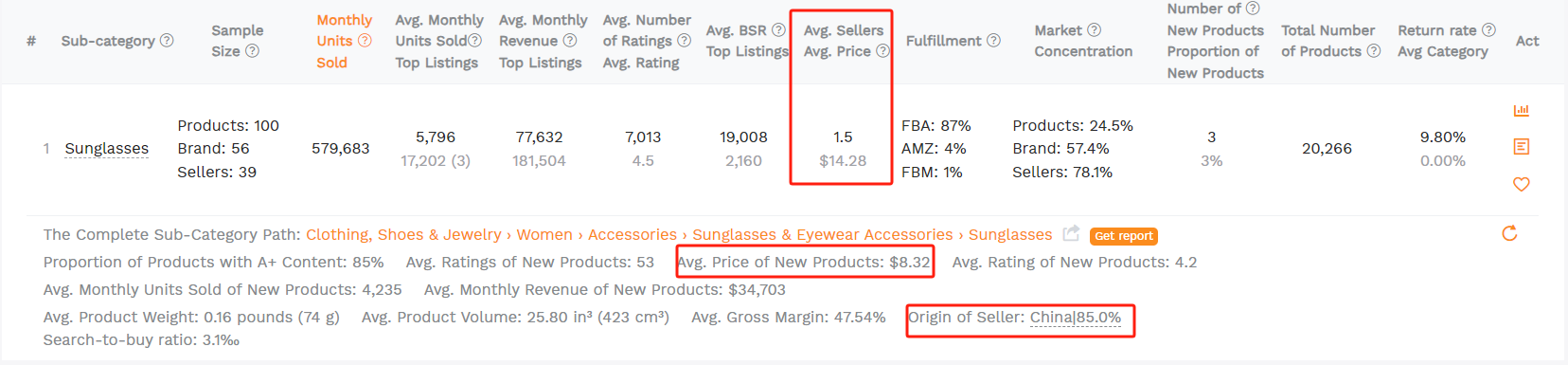1568x365 pixels.
Task: Click help icon beside Total Number of Products
Action: coord(1373,51)
